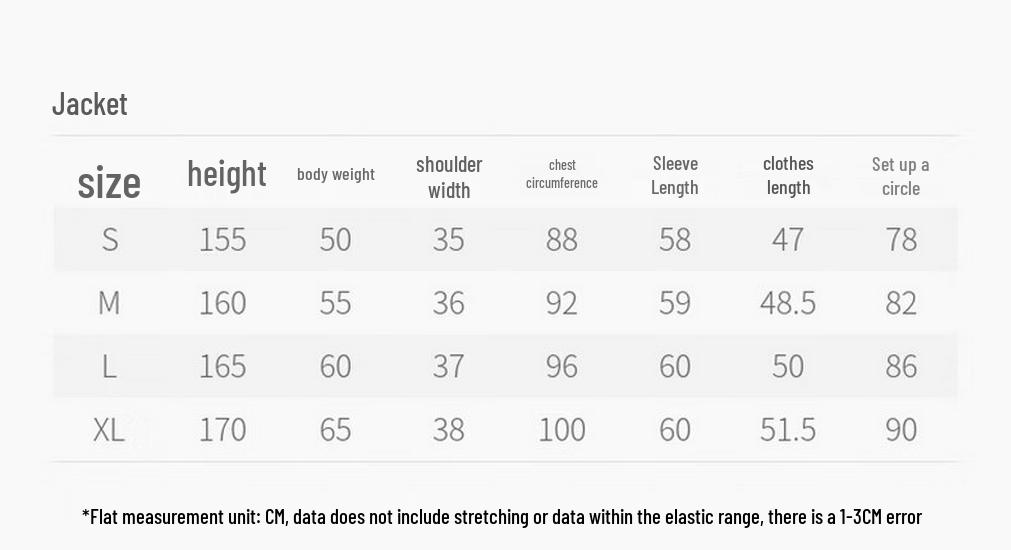Click the height column header
Viewport: 1011px width, 550px height.
pos(226,174)
